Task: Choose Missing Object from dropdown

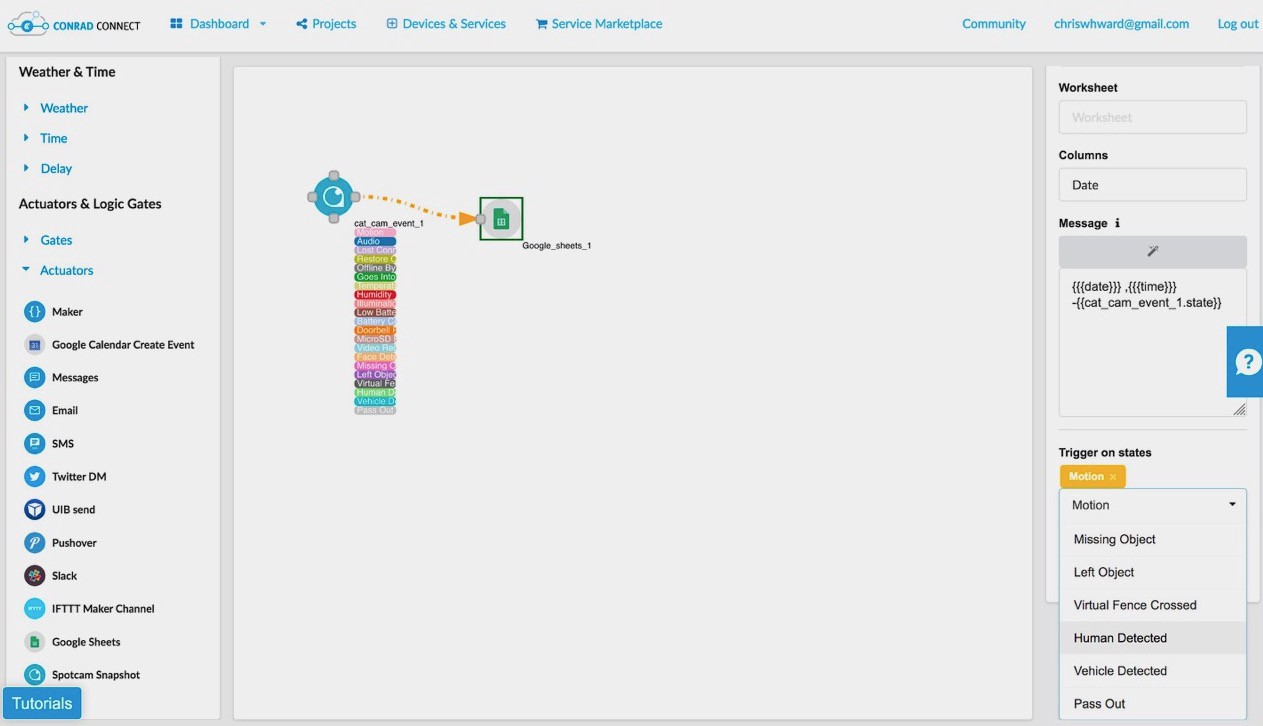Action: (1152, 539)
